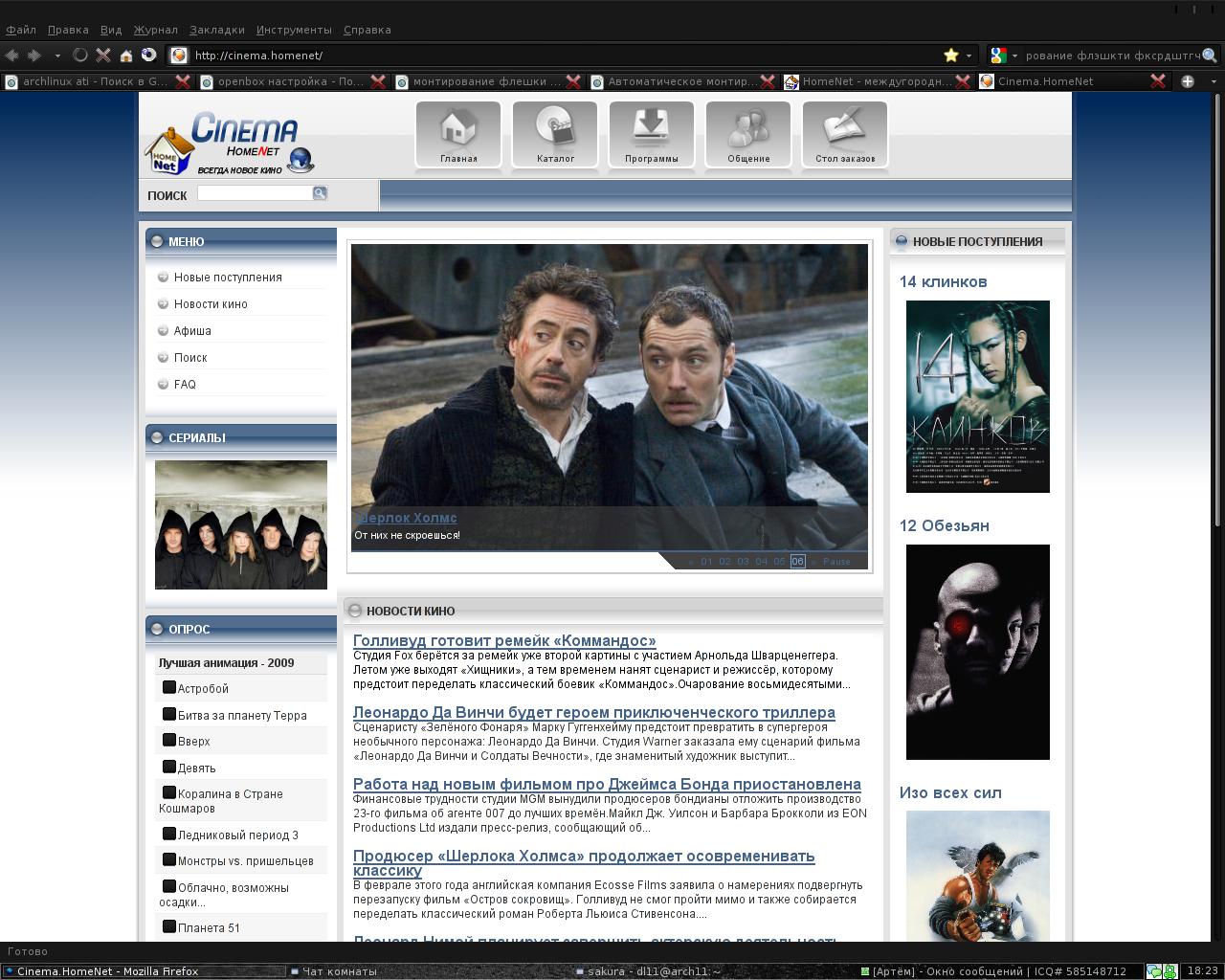Vote for Битва за планету Терра
Viewport: 1225px width, 980px height.
(x=169, y=714)
